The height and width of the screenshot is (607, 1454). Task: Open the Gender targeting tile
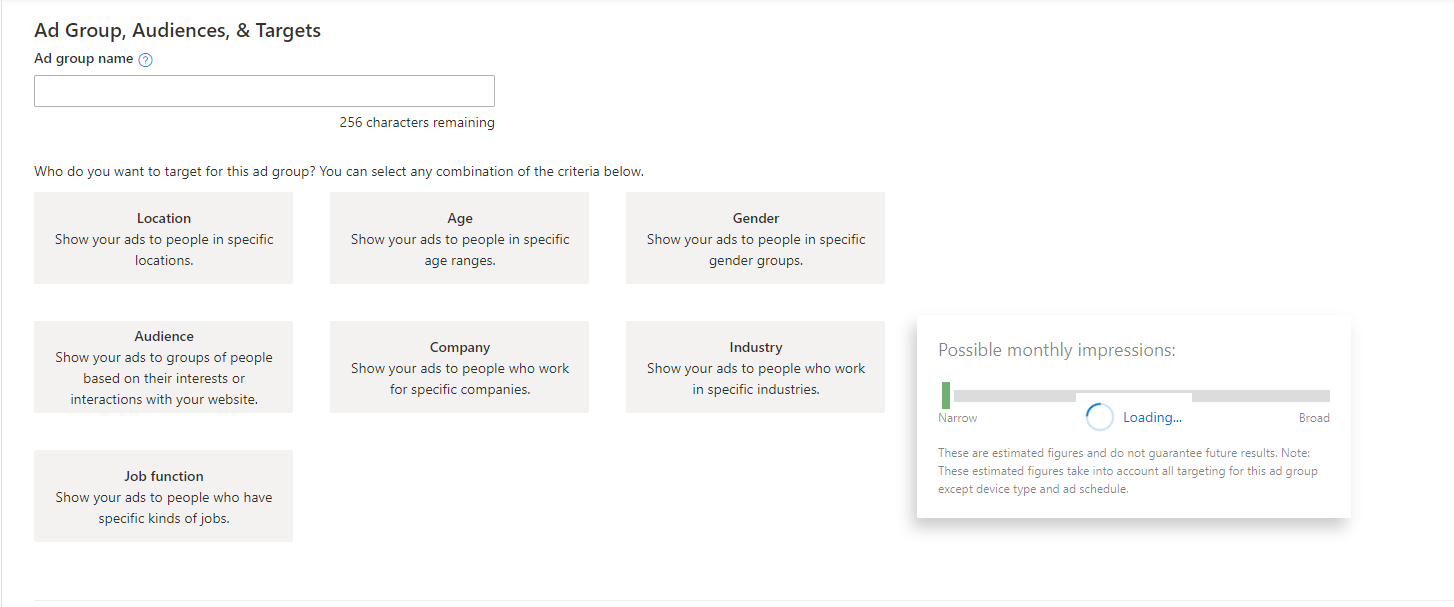pos(755,238)
